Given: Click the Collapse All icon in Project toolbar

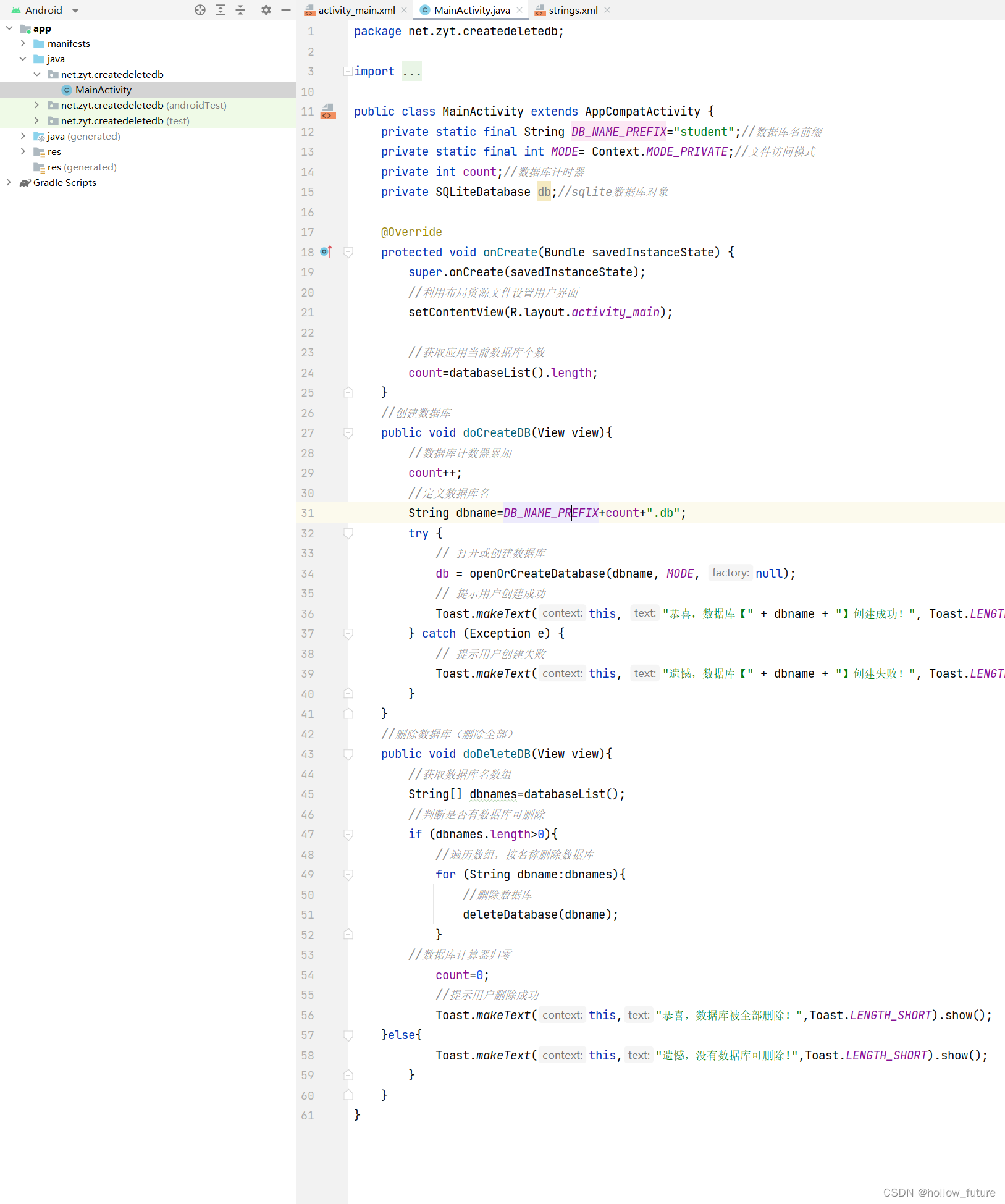Looking at the screenshot, I should pos(240,10).
